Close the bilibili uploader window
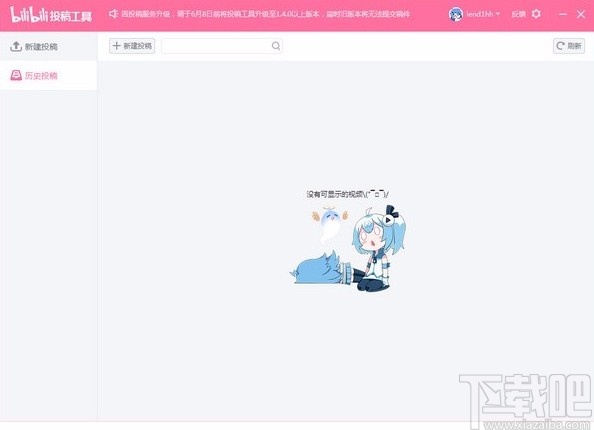Viewport: 594px width, 430px height. pos(581,14)
